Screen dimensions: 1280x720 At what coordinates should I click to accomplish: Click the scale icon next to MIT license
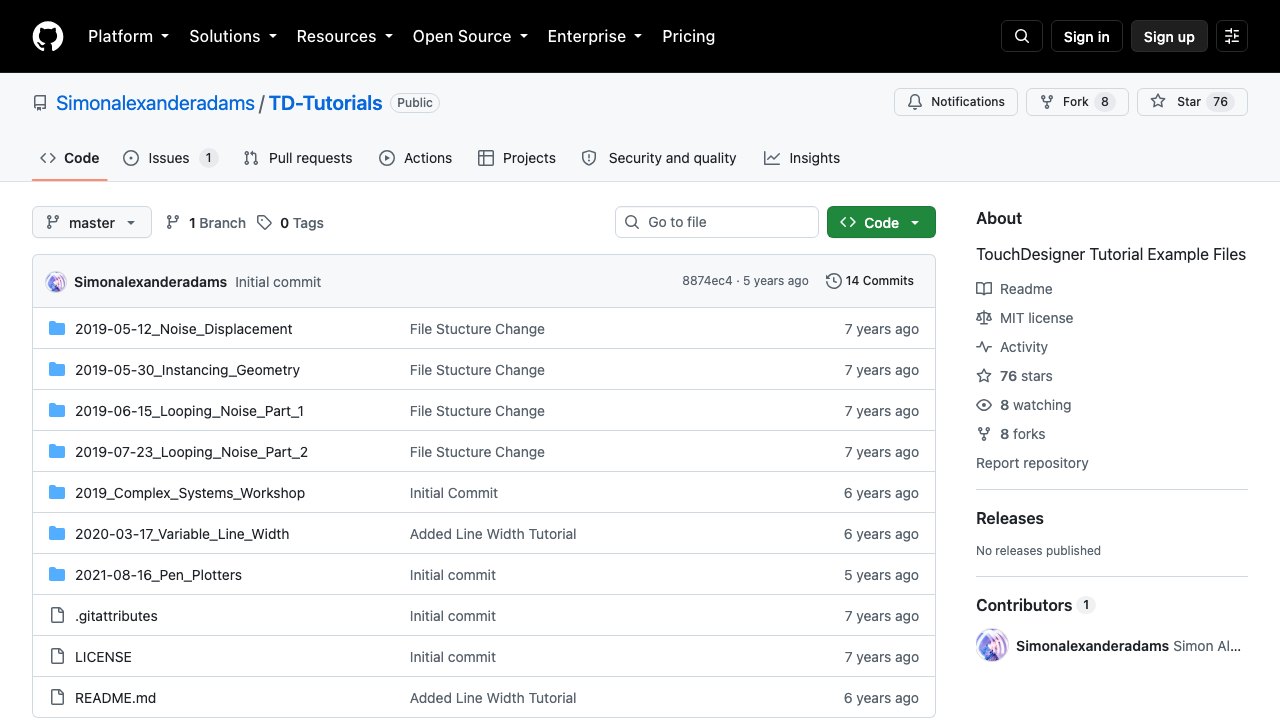[x=984, y=318]
